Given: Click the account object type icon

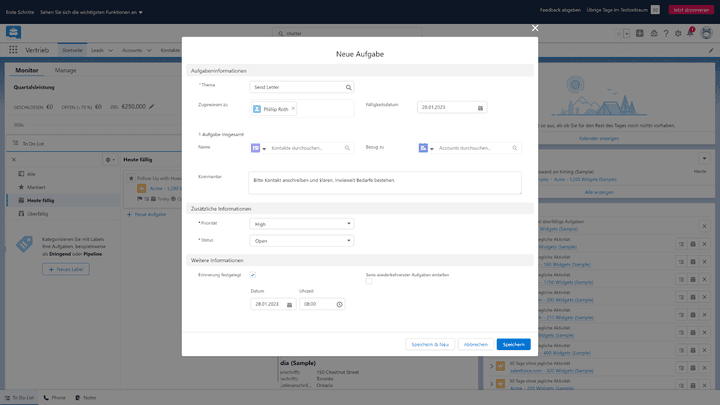Looking at the screenshot, I should click(424, 148).
